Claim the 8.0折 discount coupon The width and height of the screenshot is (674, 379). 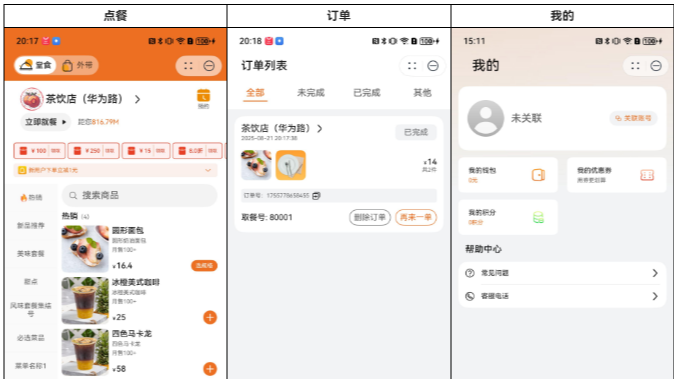pyautogui.click(x=197, y=151)
